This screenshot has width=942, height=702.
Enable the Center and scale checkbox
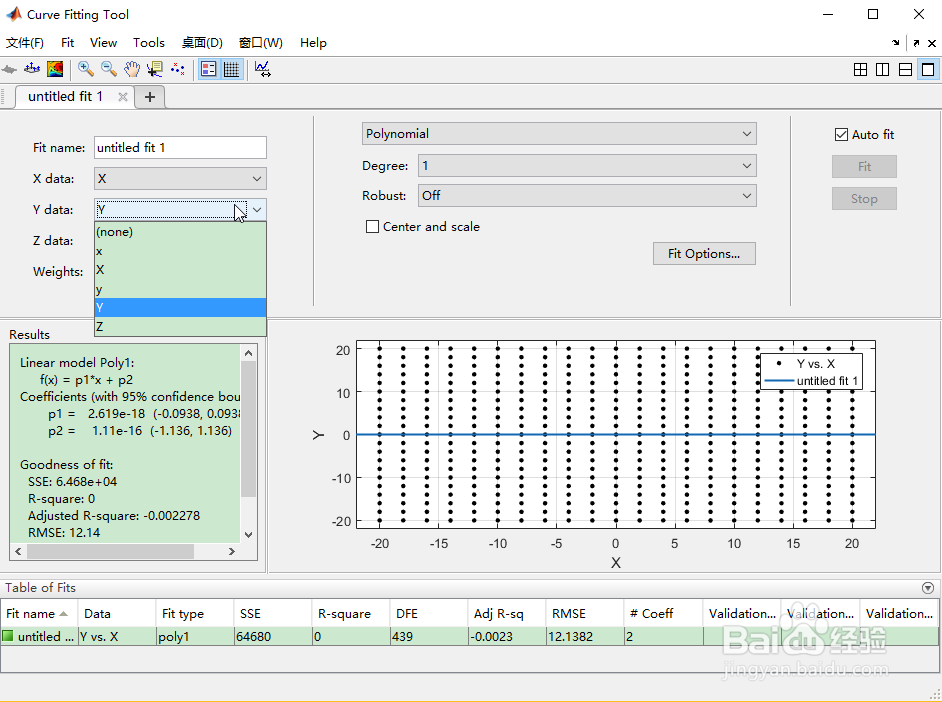pos(372,226)
